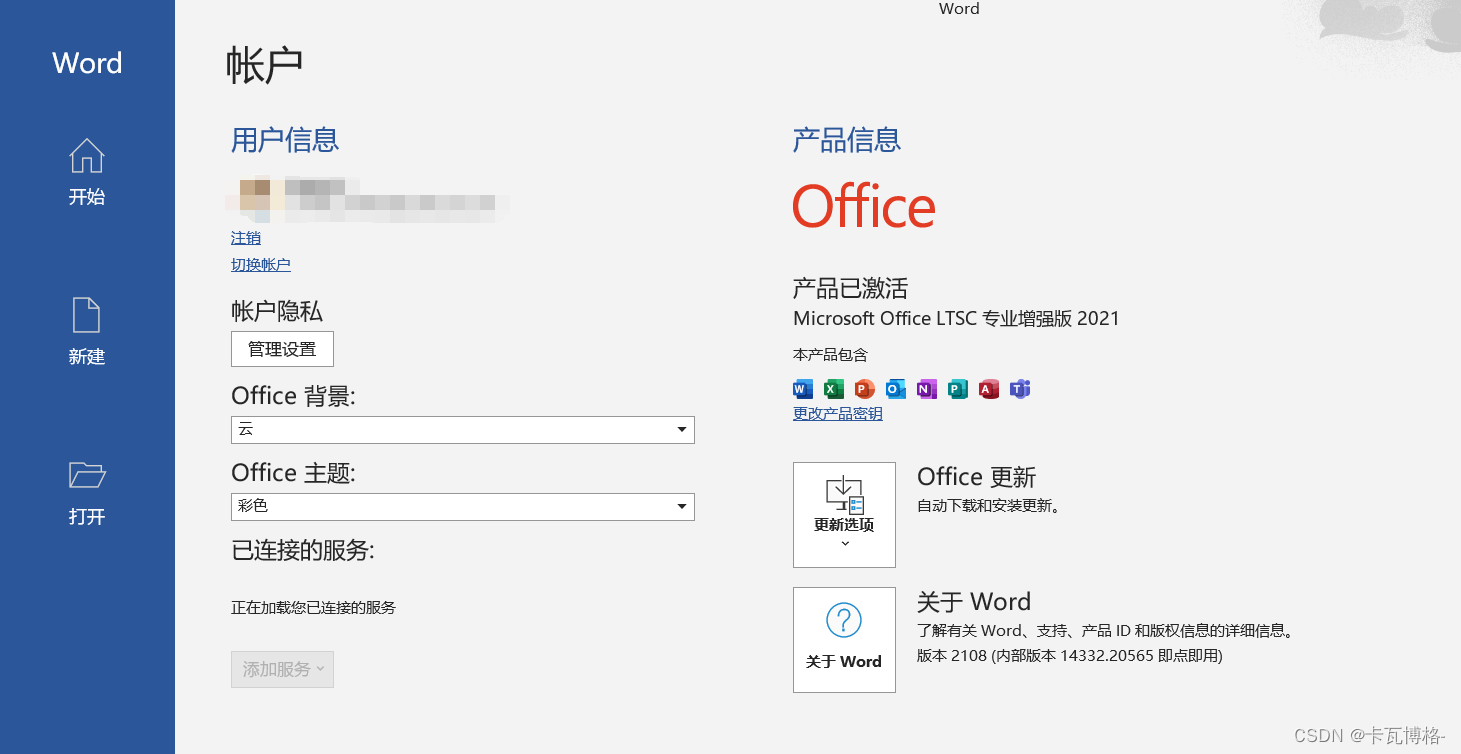Screen dimensions: 1461x754
Task: Click the 切换帐户 switch account link
Action: click(261, 265)
